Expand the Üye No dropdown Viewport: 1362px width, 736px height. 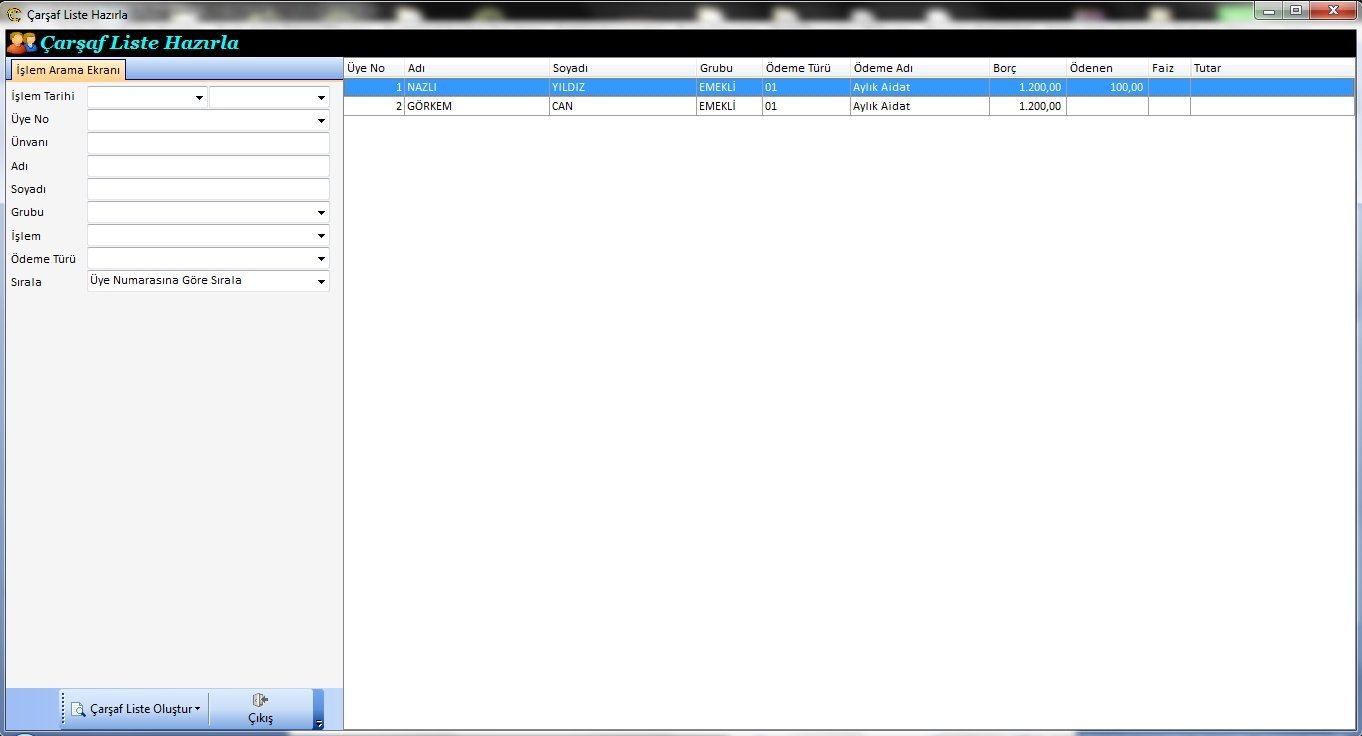321,121
